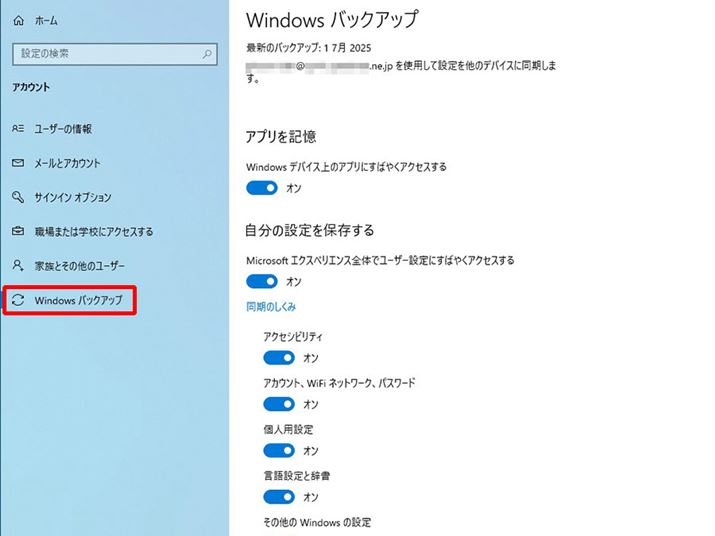
Task: Click the Home icon in the sidebar
Action: (18, 21)
